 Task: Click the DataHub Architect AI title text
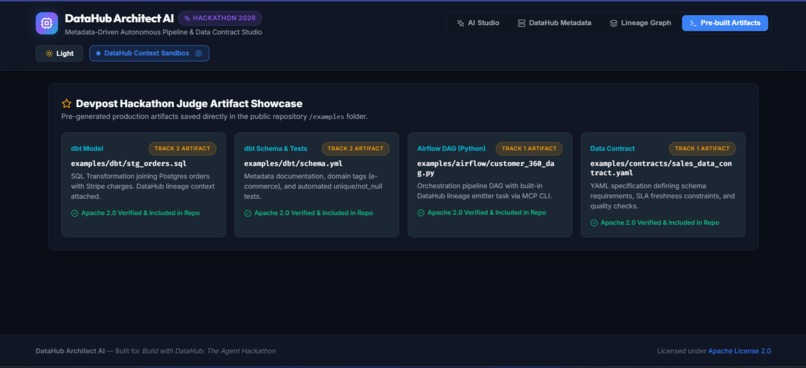tap(119, 19)
